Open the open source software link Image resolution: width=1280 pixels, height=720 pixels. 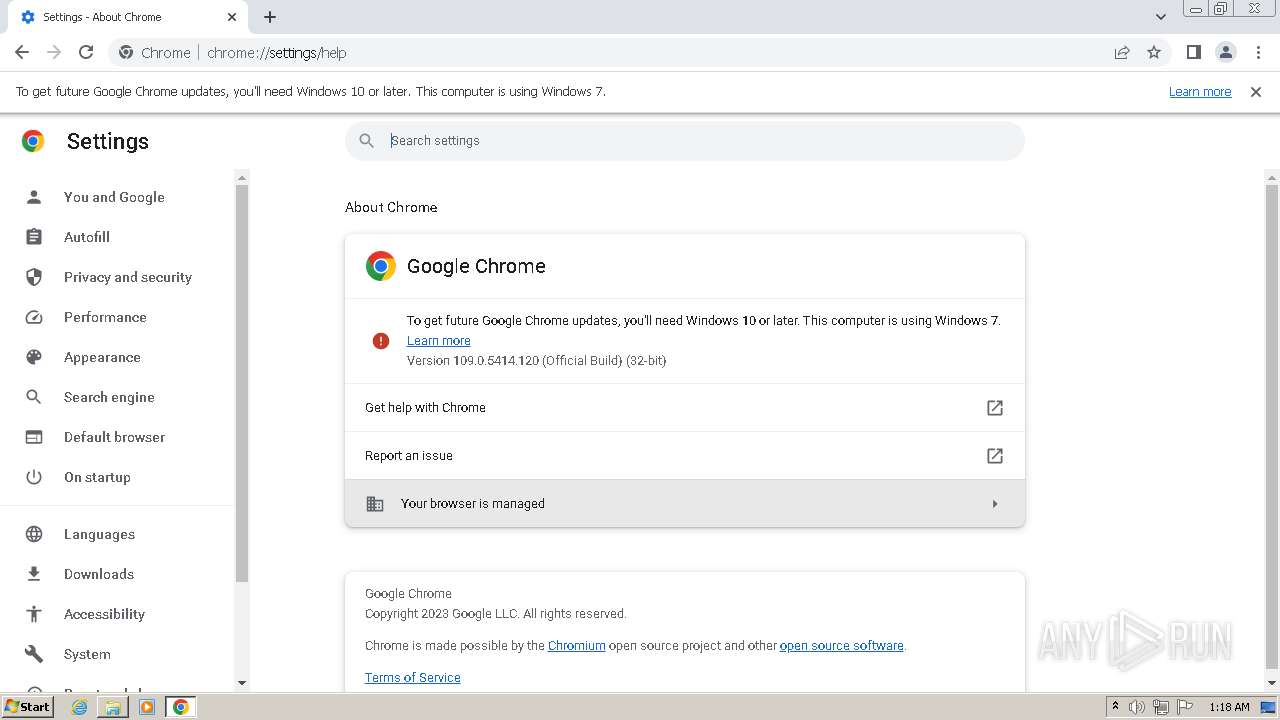[841, 646]
